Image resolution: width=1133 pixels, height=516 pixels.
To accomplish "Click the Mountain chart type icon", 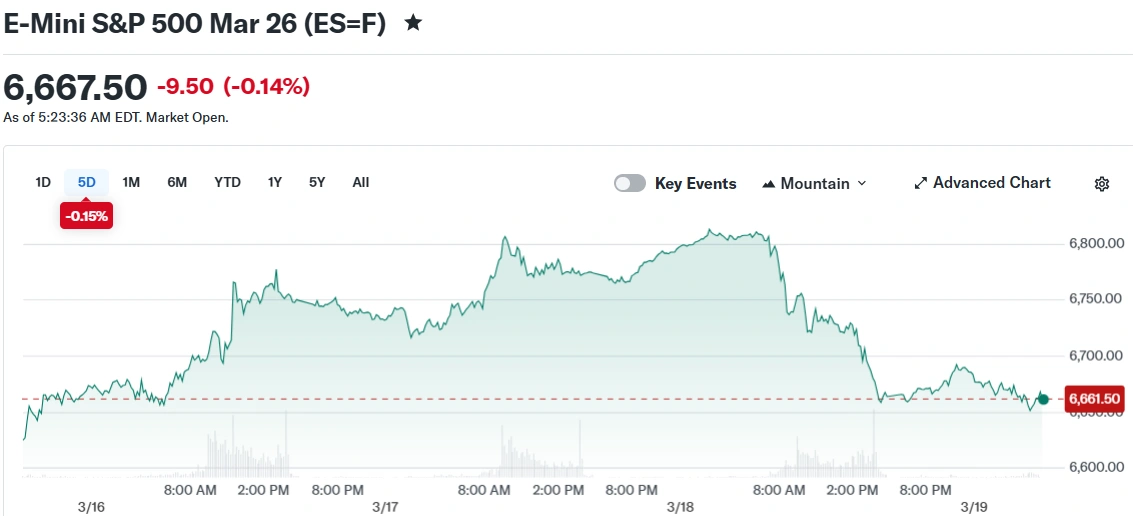I will [769, 184].
